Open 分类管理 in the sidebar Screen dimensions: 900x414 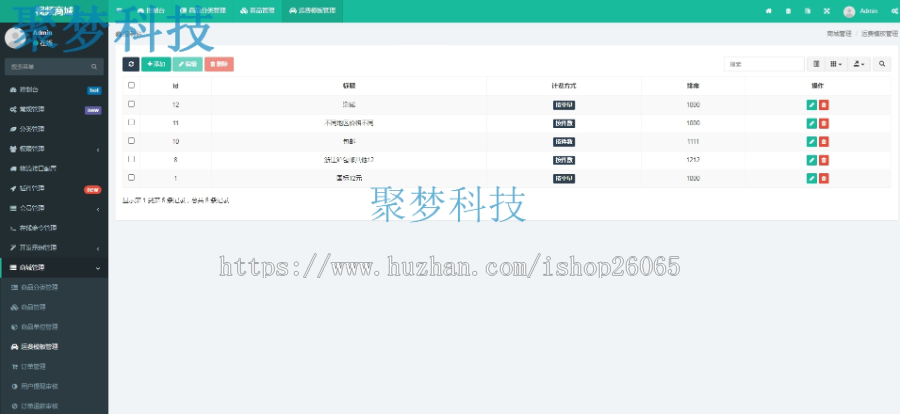[x=54, y=129]
